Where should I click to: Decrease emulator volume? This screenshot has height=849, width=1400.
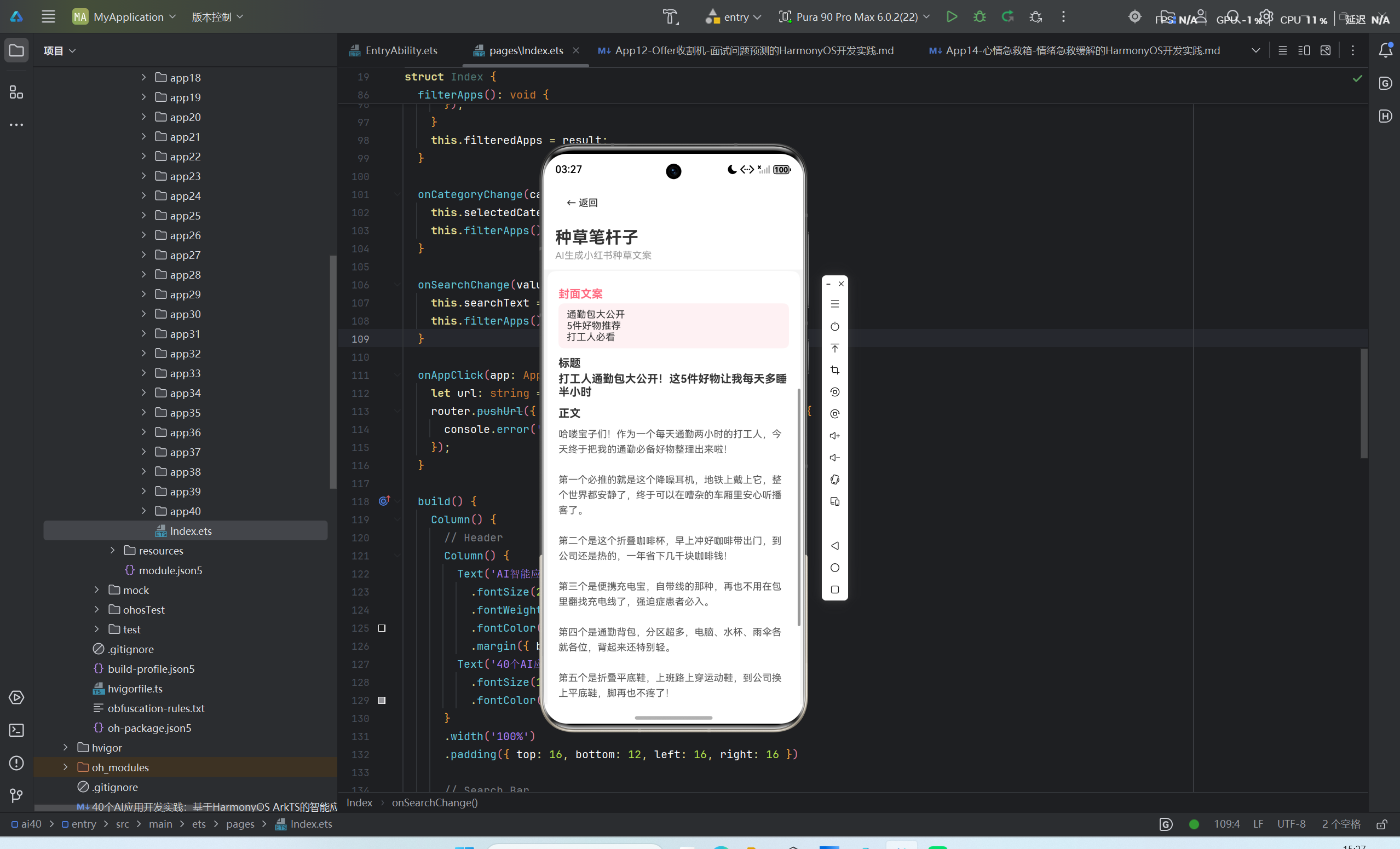[x=834, y=458]
